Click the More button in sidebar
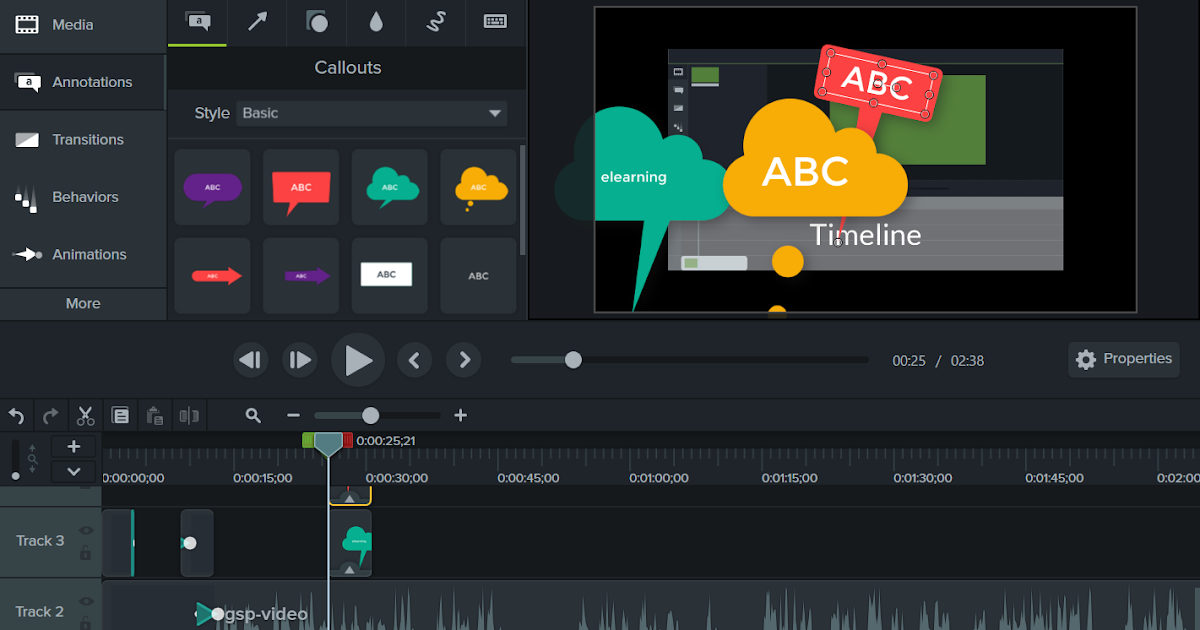 click(x=83, y=304)
